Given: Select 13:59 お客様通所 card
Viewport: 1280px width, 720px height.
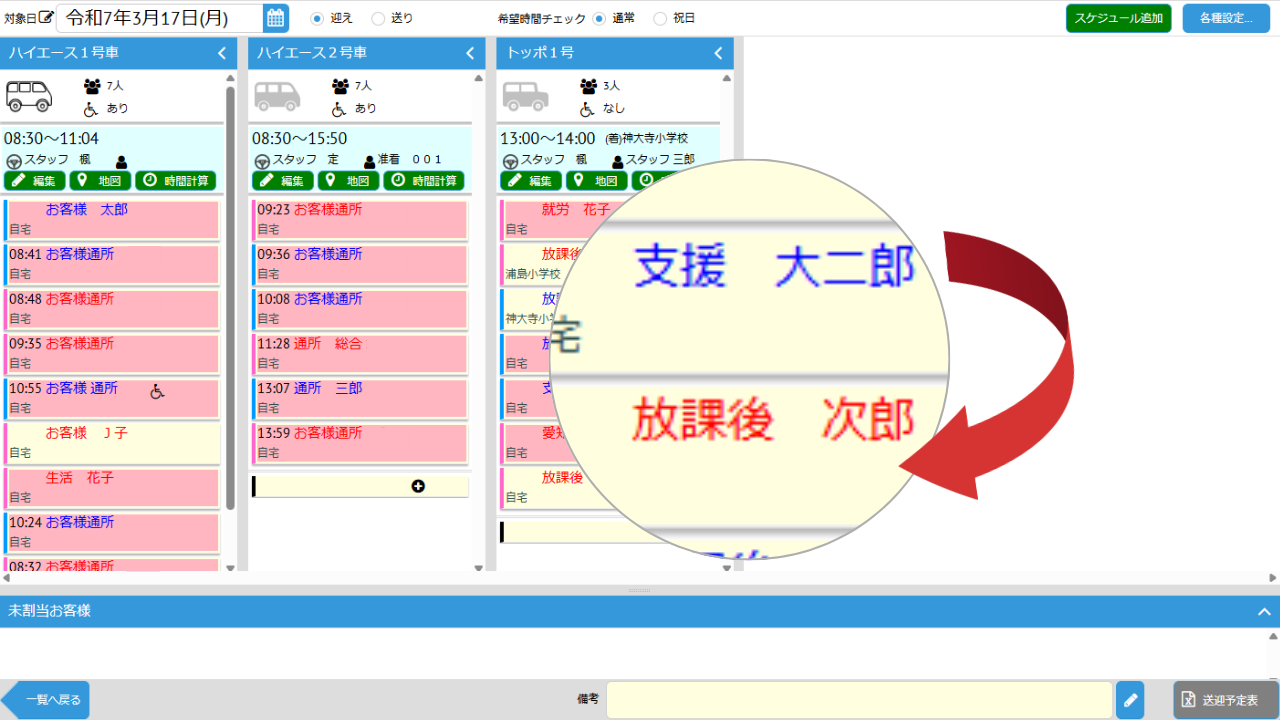Looking at the screenshot, I should point(360,443).
